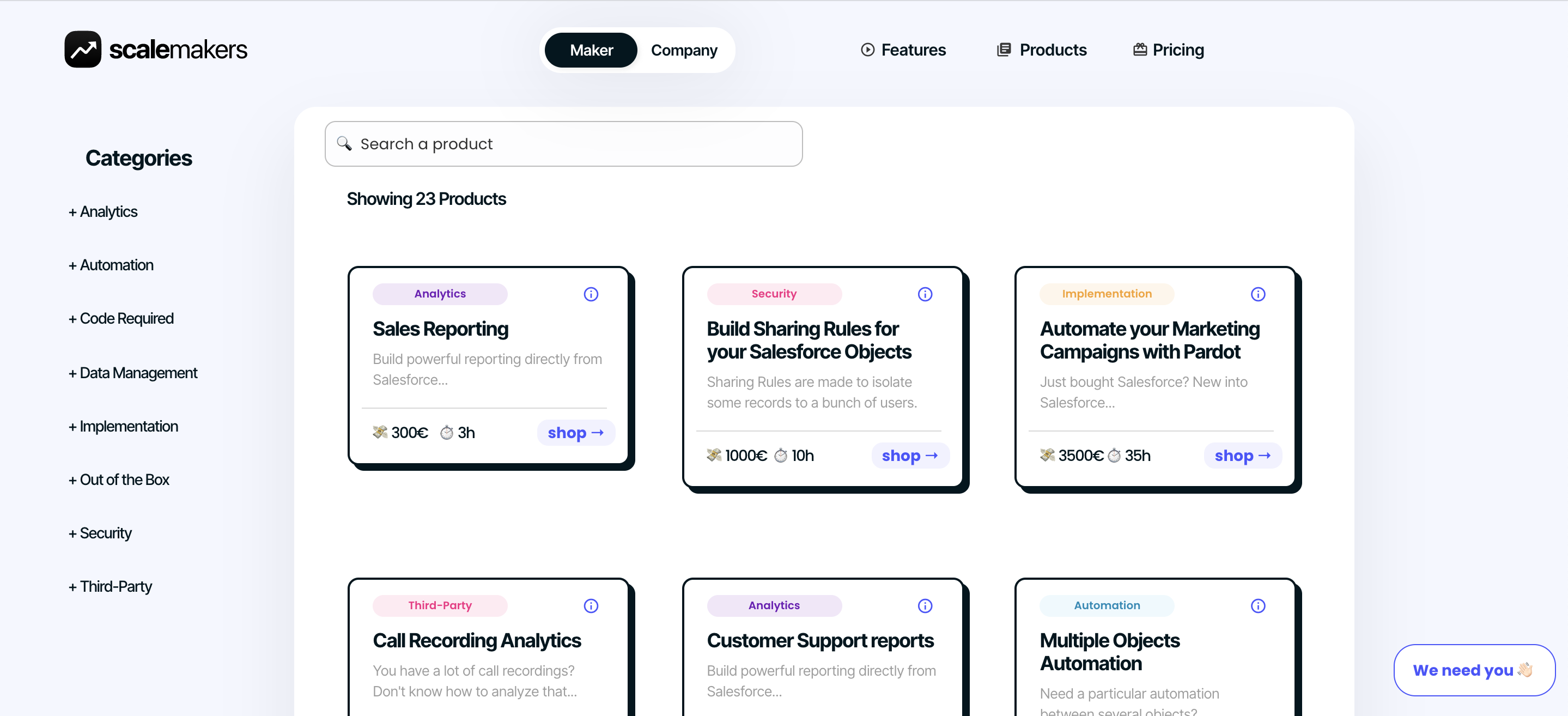The height and width of the screenshot is (716, 1568).
Task: Expand the Out of the Box category
Action: pyautogui.click(x=119, y=480)
